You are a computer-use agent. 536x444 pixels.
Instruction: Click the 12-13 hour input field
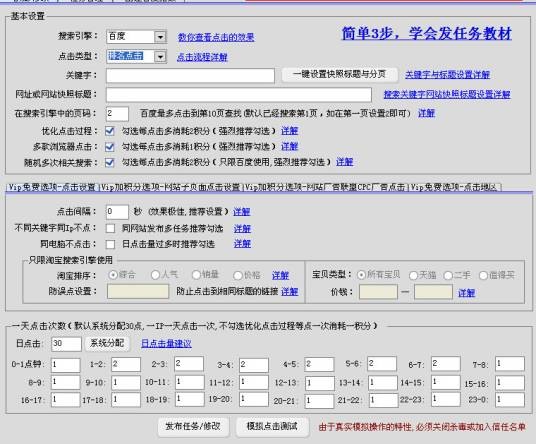(319, 384)
